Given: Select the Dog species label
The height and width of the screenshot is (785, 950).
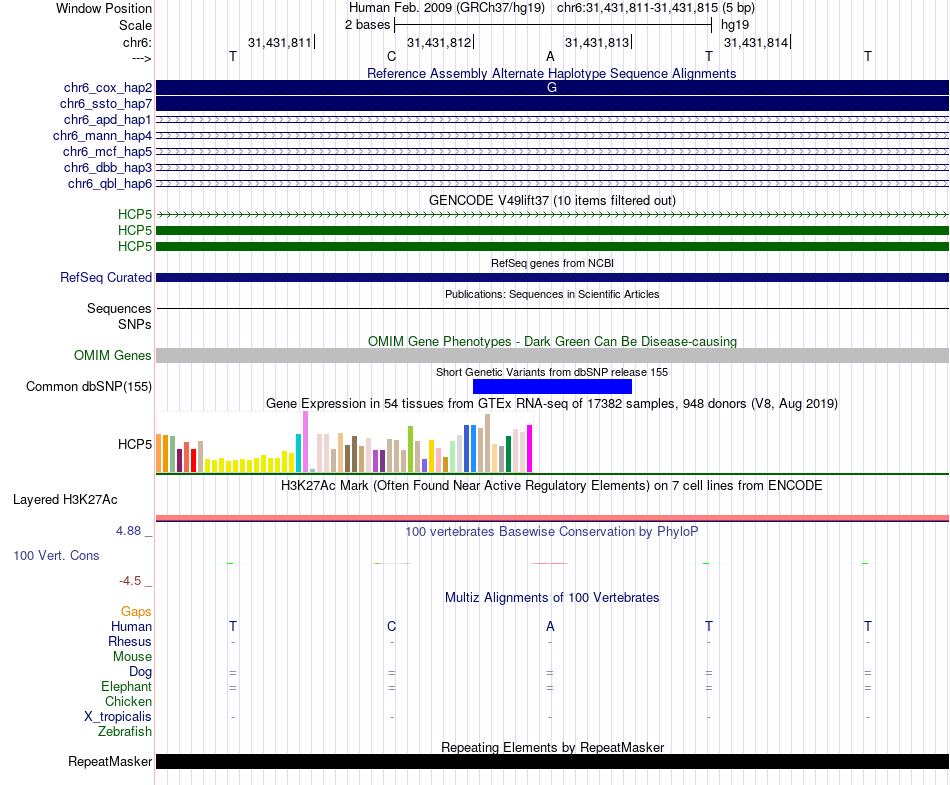Looking at the screenshot, I should (x=140, y=671).
